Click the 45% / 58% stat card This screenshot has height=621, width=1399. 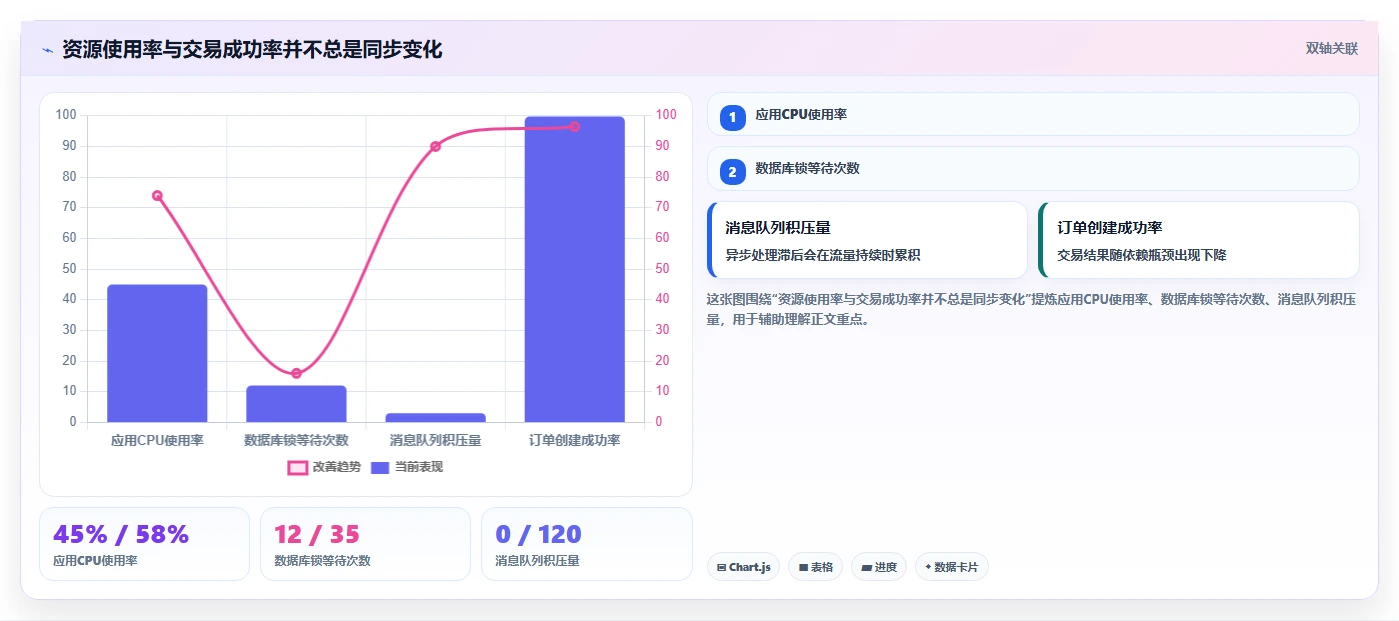pyautogui.click(x=144, y=544)
